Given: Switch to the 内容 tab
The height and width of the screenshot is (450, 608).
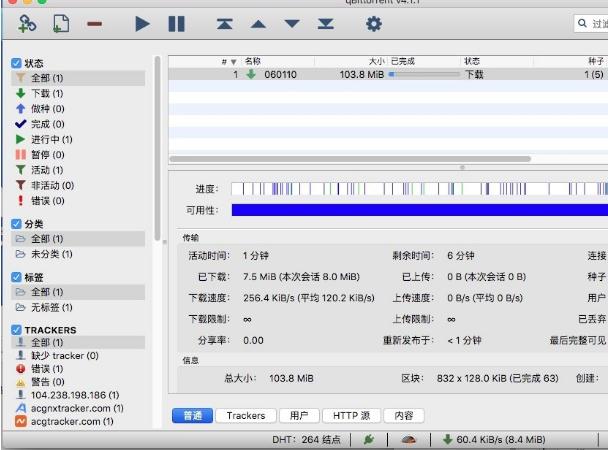Looking at the screenshot, I should (x=404, y=416).
